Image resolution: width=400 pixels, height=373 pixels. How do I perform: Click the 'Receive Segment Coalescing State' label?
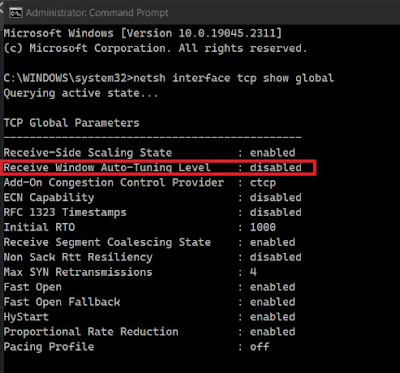[x=107, y=242]
